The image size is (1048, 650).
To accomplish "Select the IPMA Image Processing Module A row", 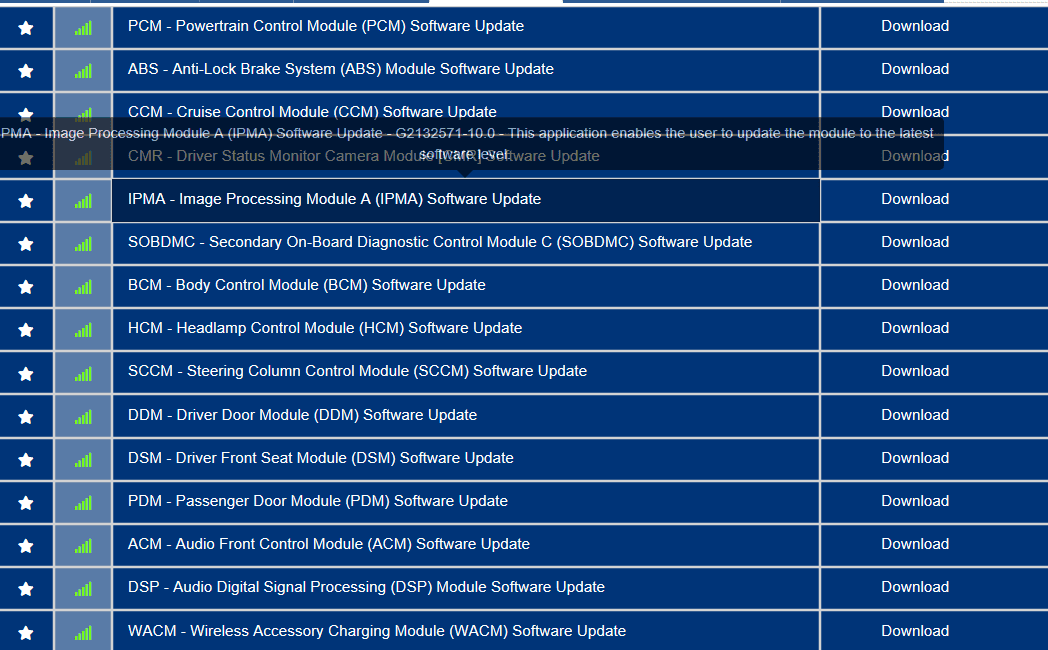I will pyautogui.click(x=334, y=199).
